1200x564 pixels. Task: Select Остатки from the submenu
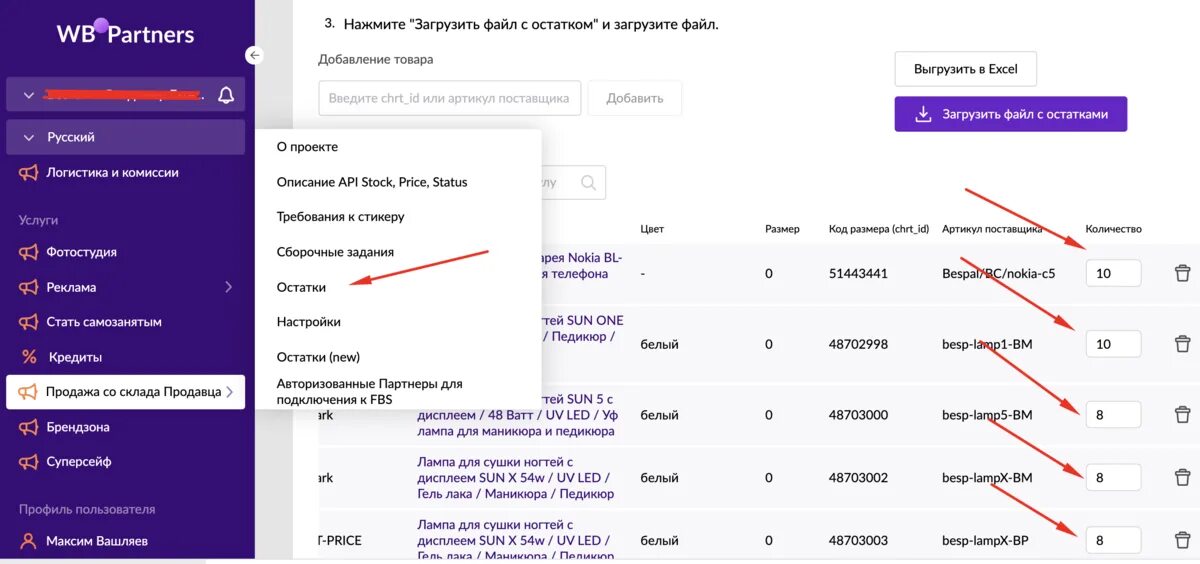301,287
